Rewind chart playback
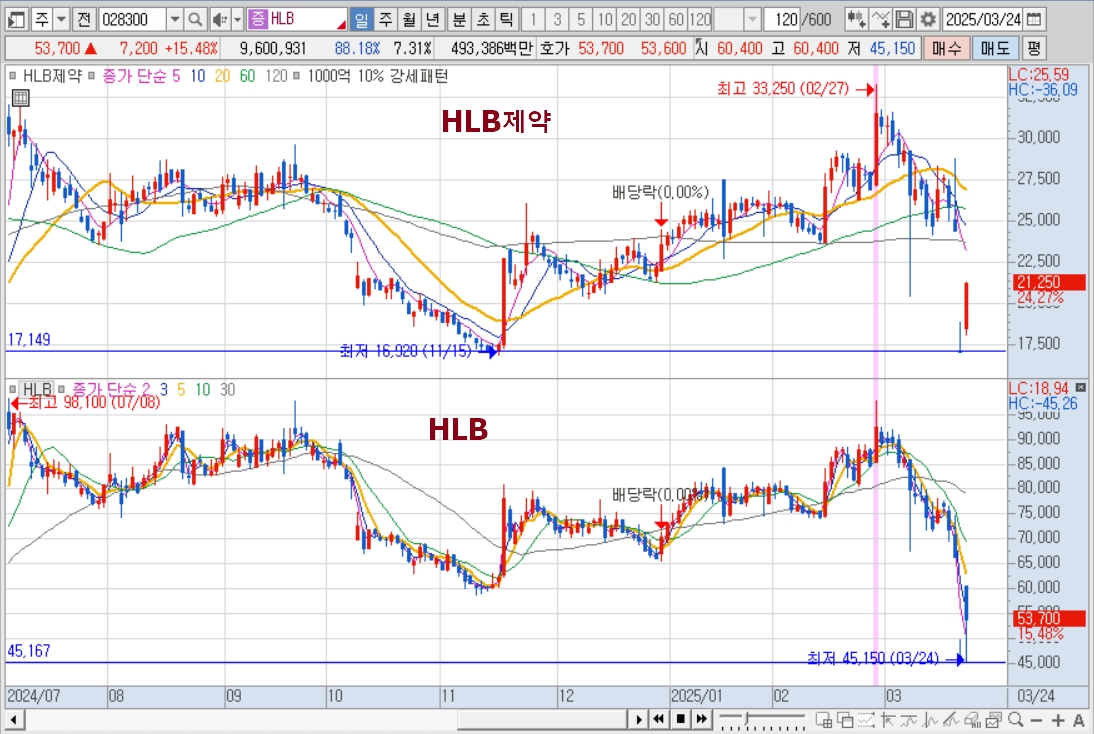1094x734 pixels. point(659,719)
